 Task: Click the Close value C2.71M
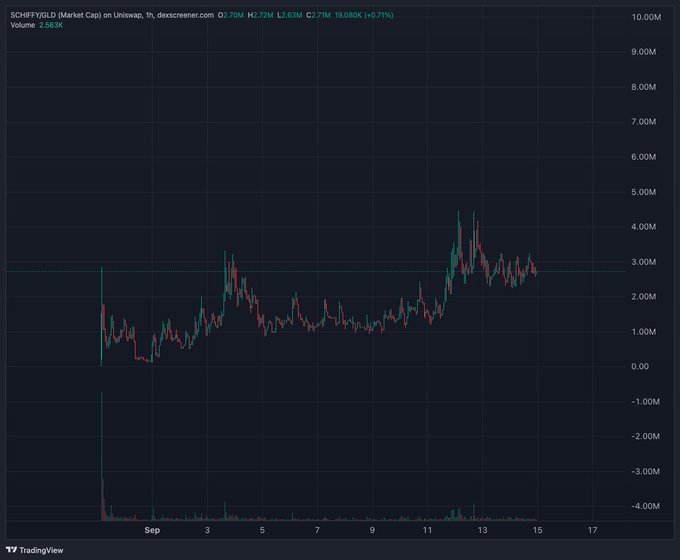pyautogui.click(x=318, y=15)
